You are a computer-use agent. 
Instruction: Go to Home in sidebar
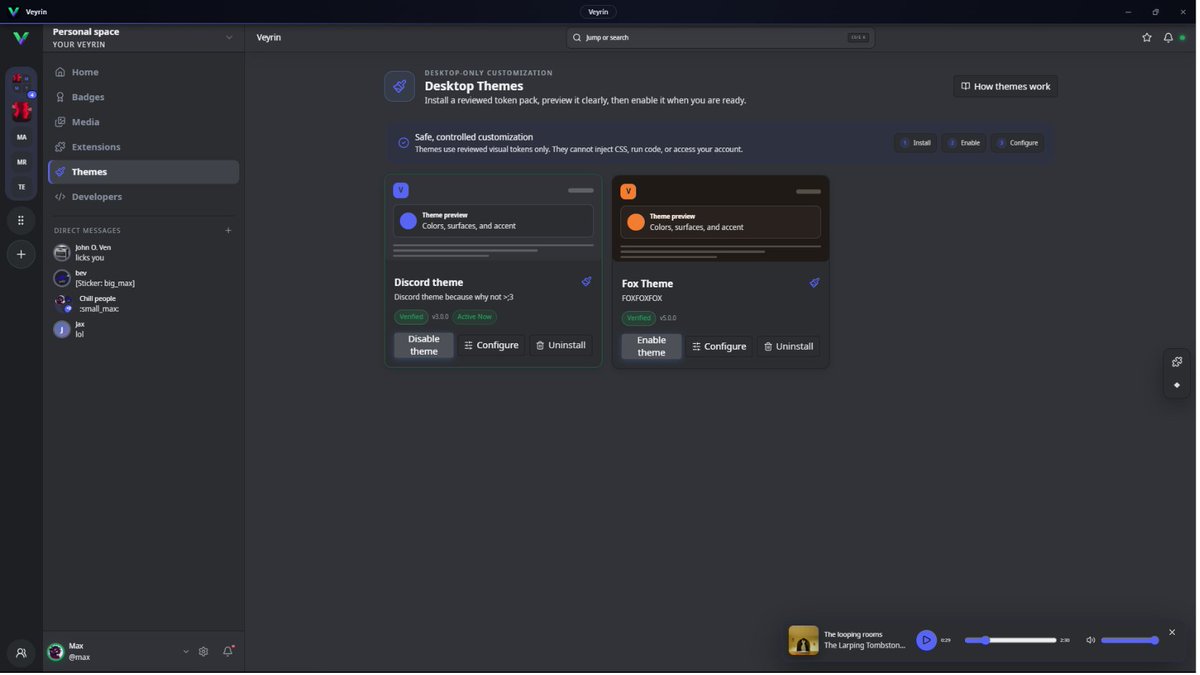pyautogui.click(x=143, y=72)
